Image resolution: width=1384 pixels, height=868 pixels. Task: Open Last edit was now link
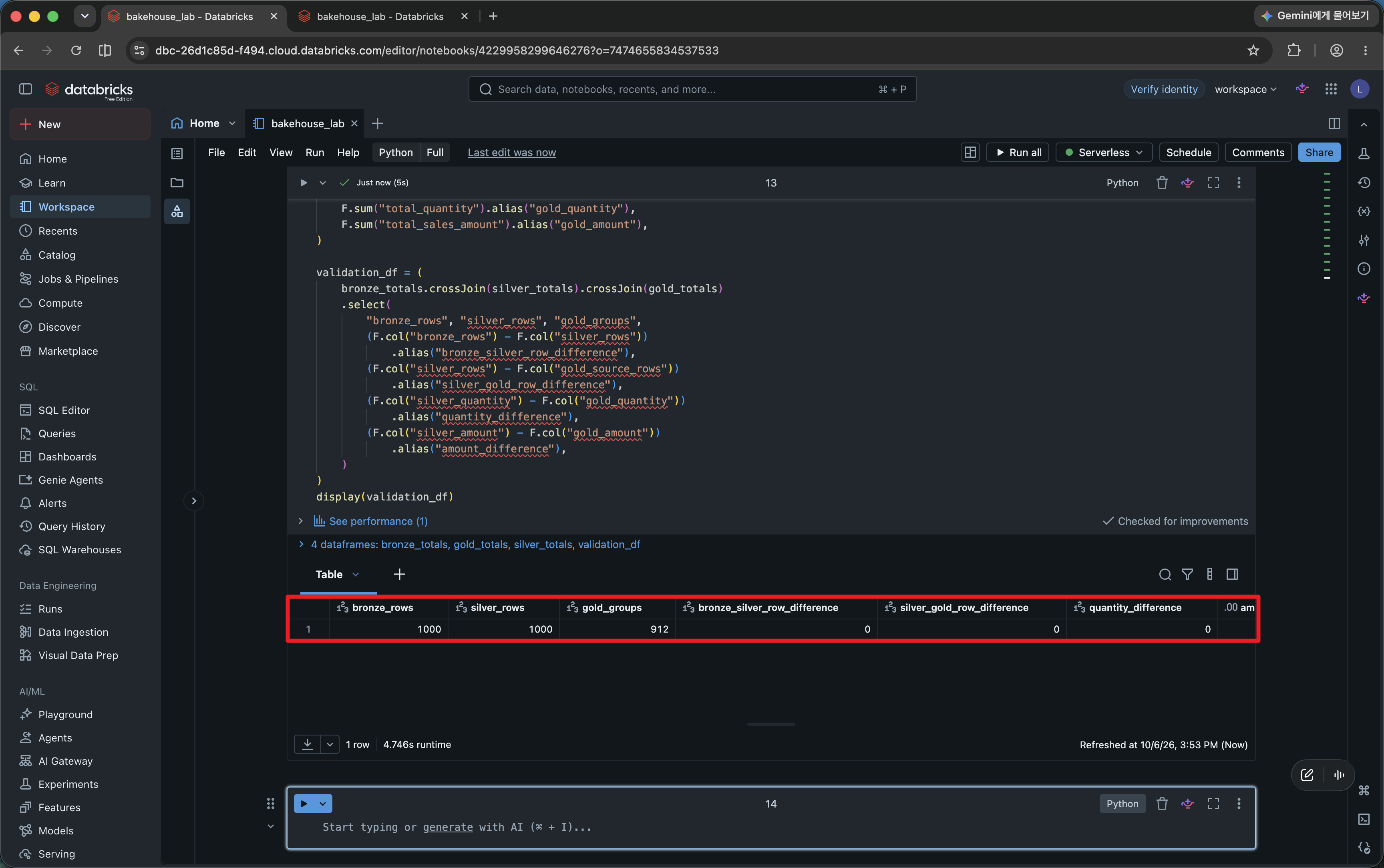click(x=511, y=152)
